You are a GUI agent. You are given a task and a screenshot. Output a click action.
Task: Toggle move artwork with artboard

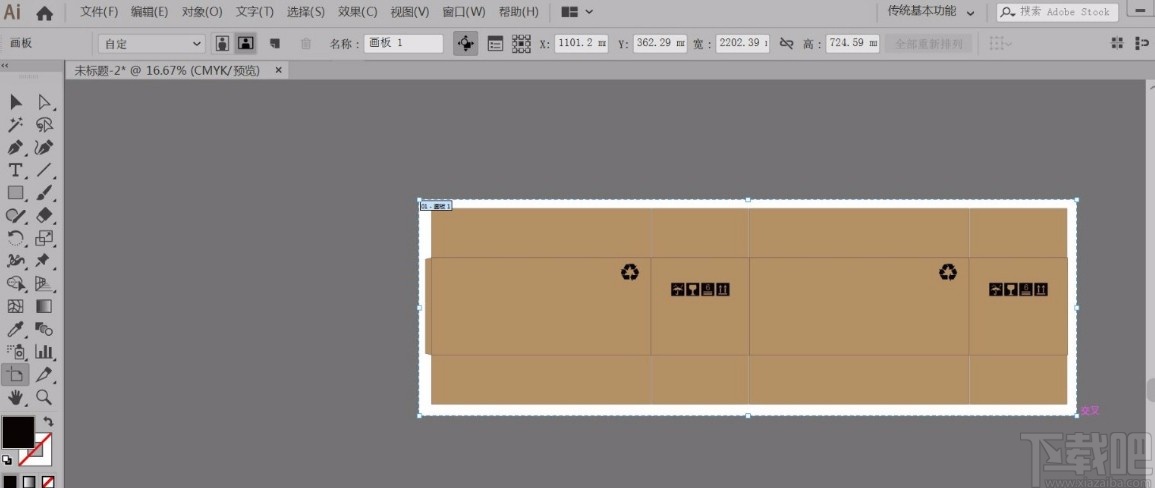[x=466, y=43]
